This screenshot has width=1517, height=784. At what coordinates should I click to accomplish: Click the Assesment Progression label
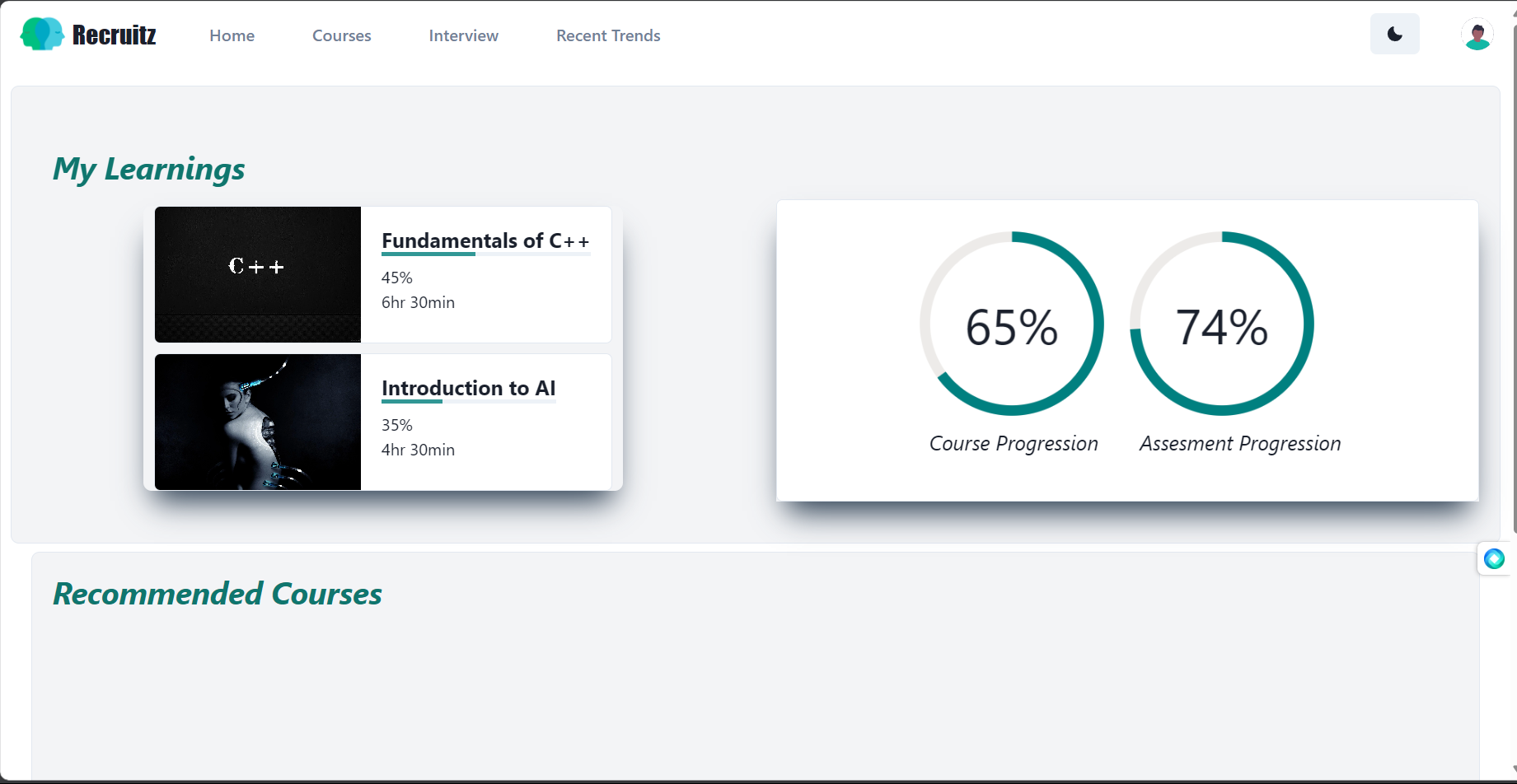1239,444
